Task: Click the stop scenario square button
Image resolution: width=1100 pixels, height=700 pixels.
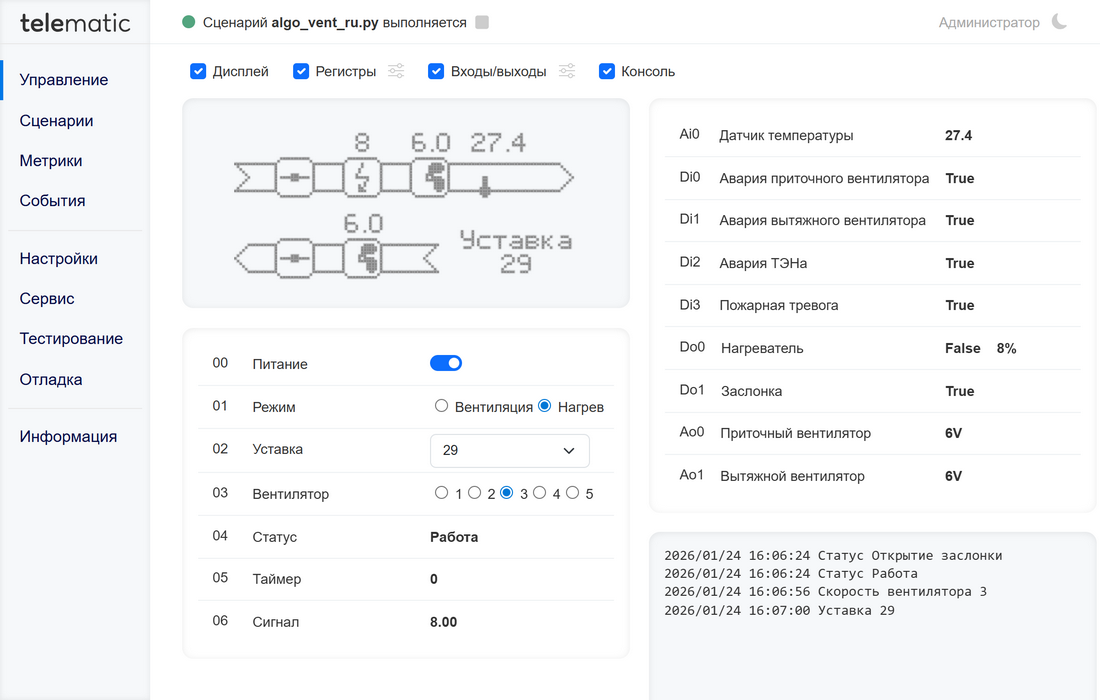Action: (x=482, y=22)
